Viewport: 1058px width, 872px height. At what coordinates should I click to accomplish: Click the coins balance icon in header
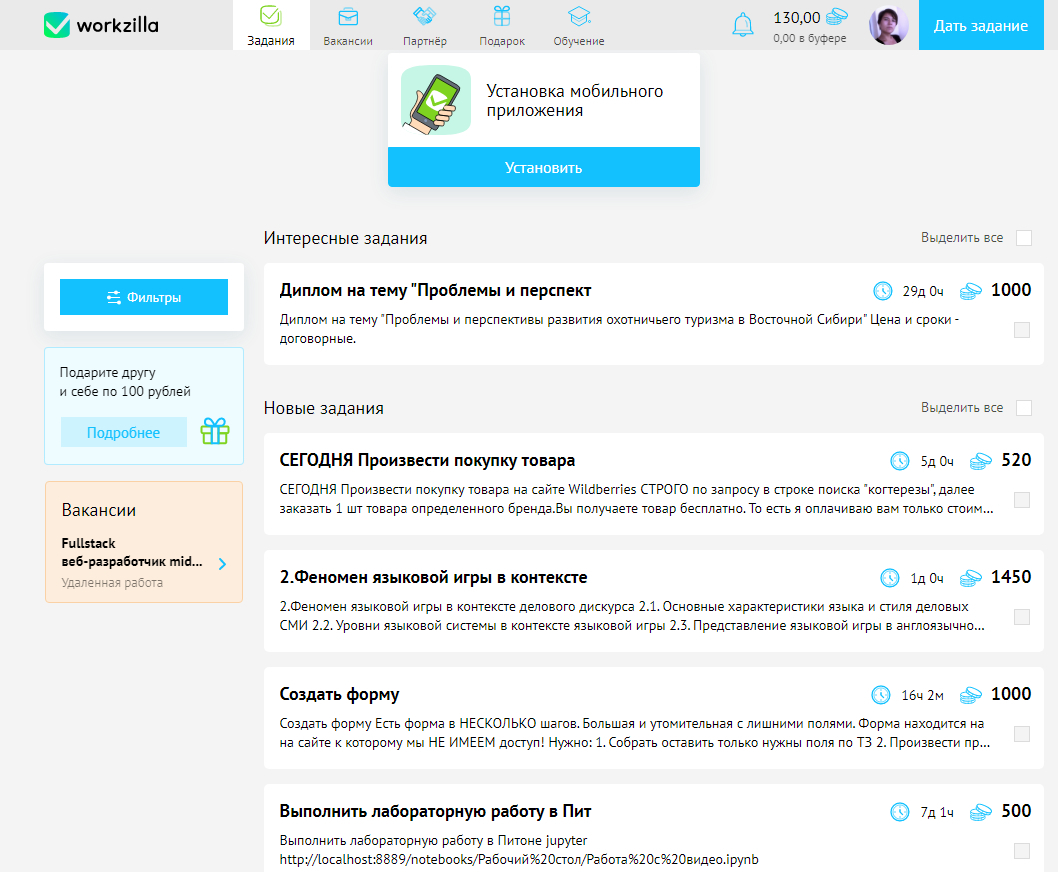[836, 17]
